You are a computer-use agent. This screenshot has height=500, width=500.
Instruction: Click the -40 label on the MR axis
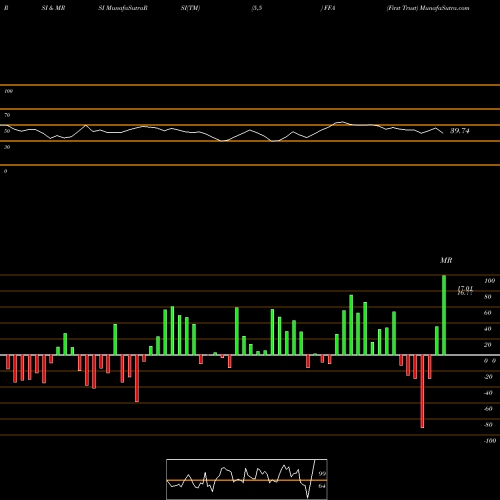tap(488, 393)
